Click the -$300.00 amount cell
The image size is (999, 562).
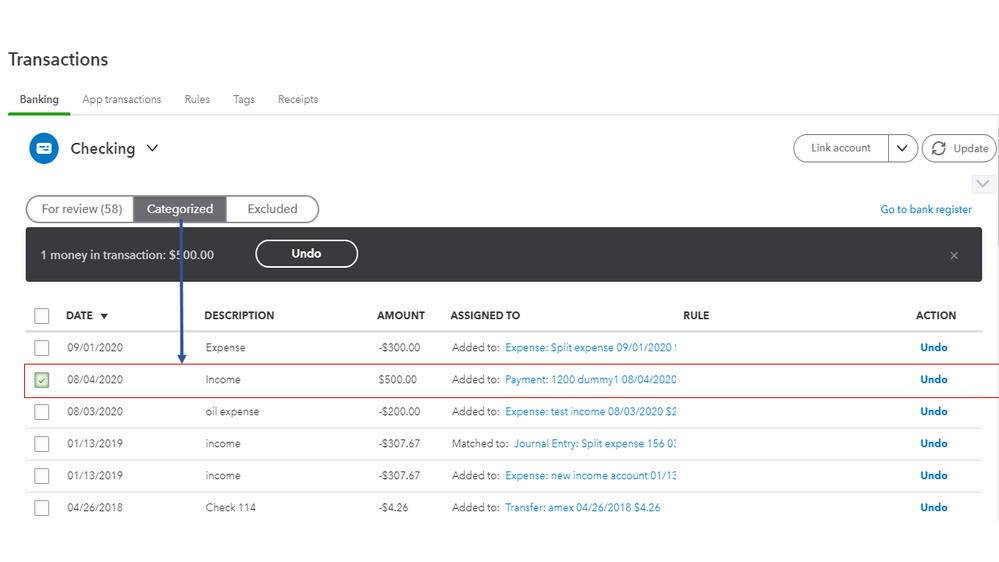tap(399, 348)
